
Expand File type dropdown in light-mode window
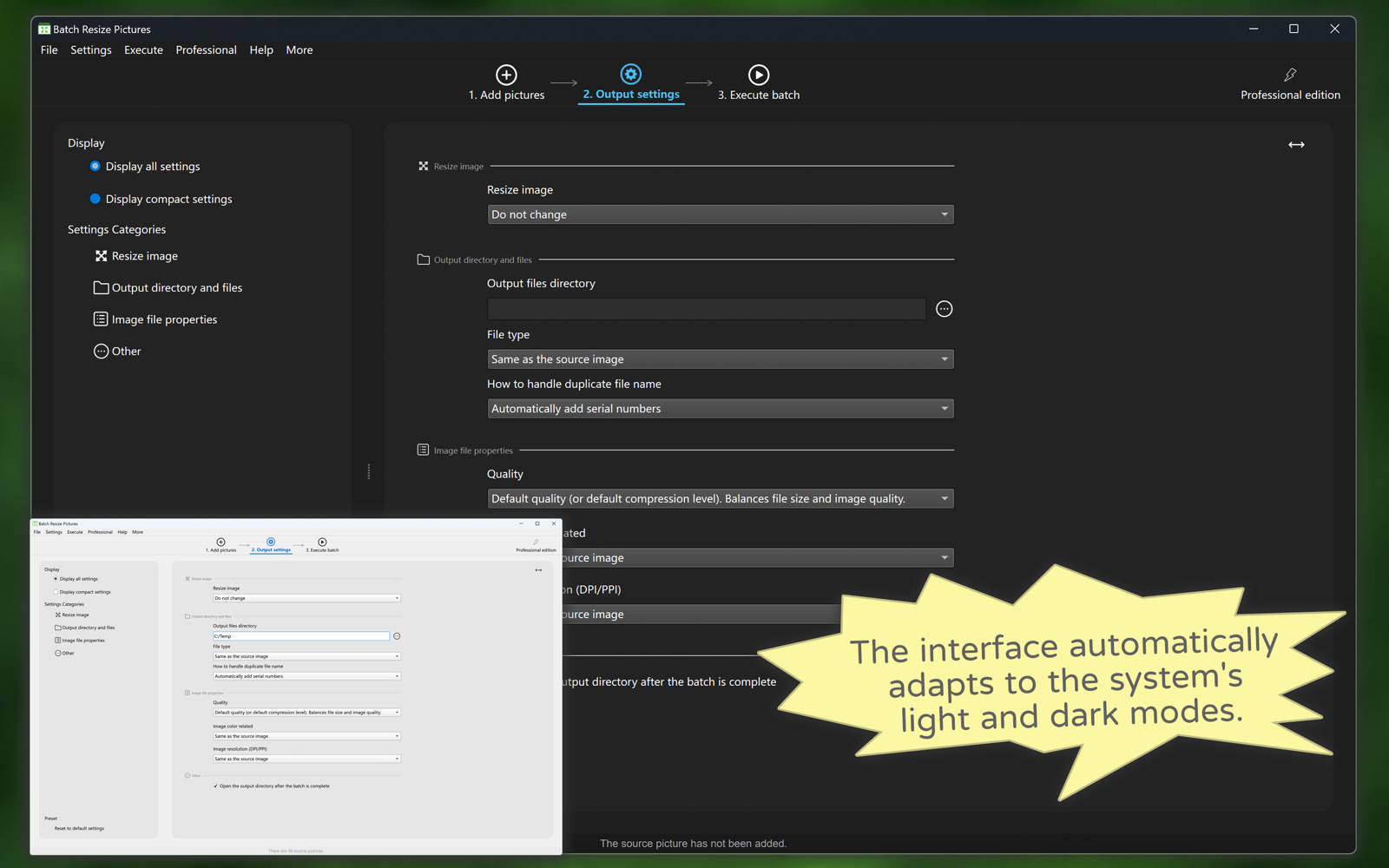pyautogui.click(x=307, y=656)
